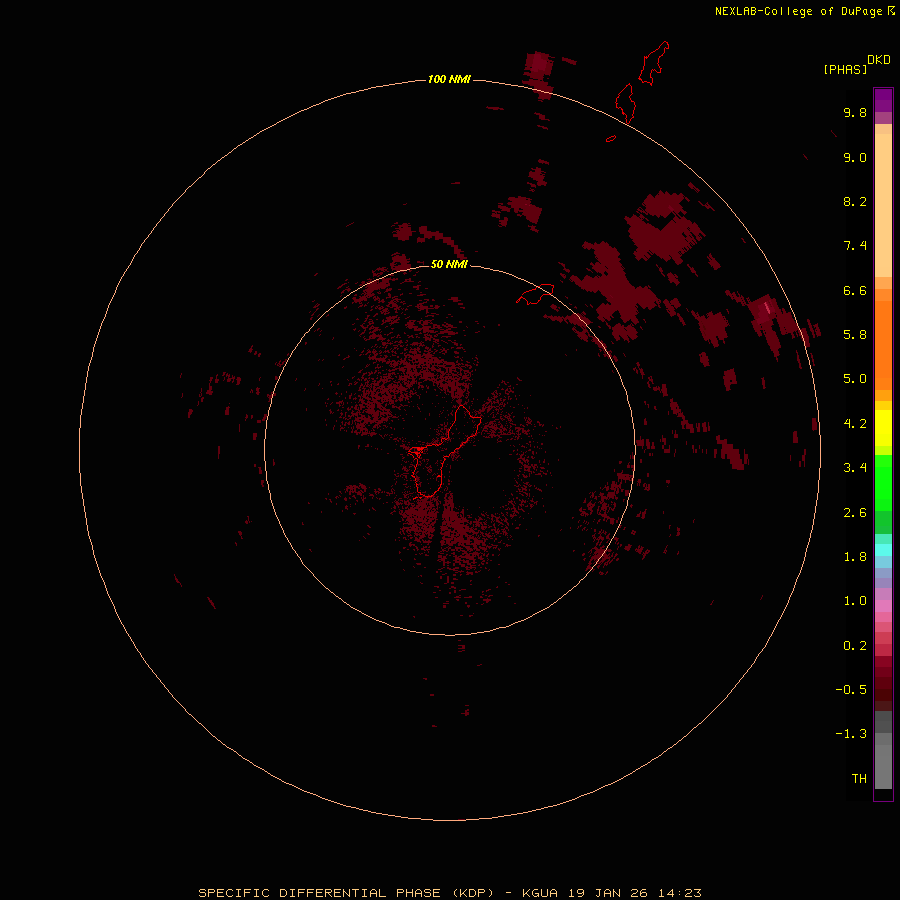The image size is (900, 900).
Task: Click the DKD label above the color scale
Action: [x=878, y=60]
